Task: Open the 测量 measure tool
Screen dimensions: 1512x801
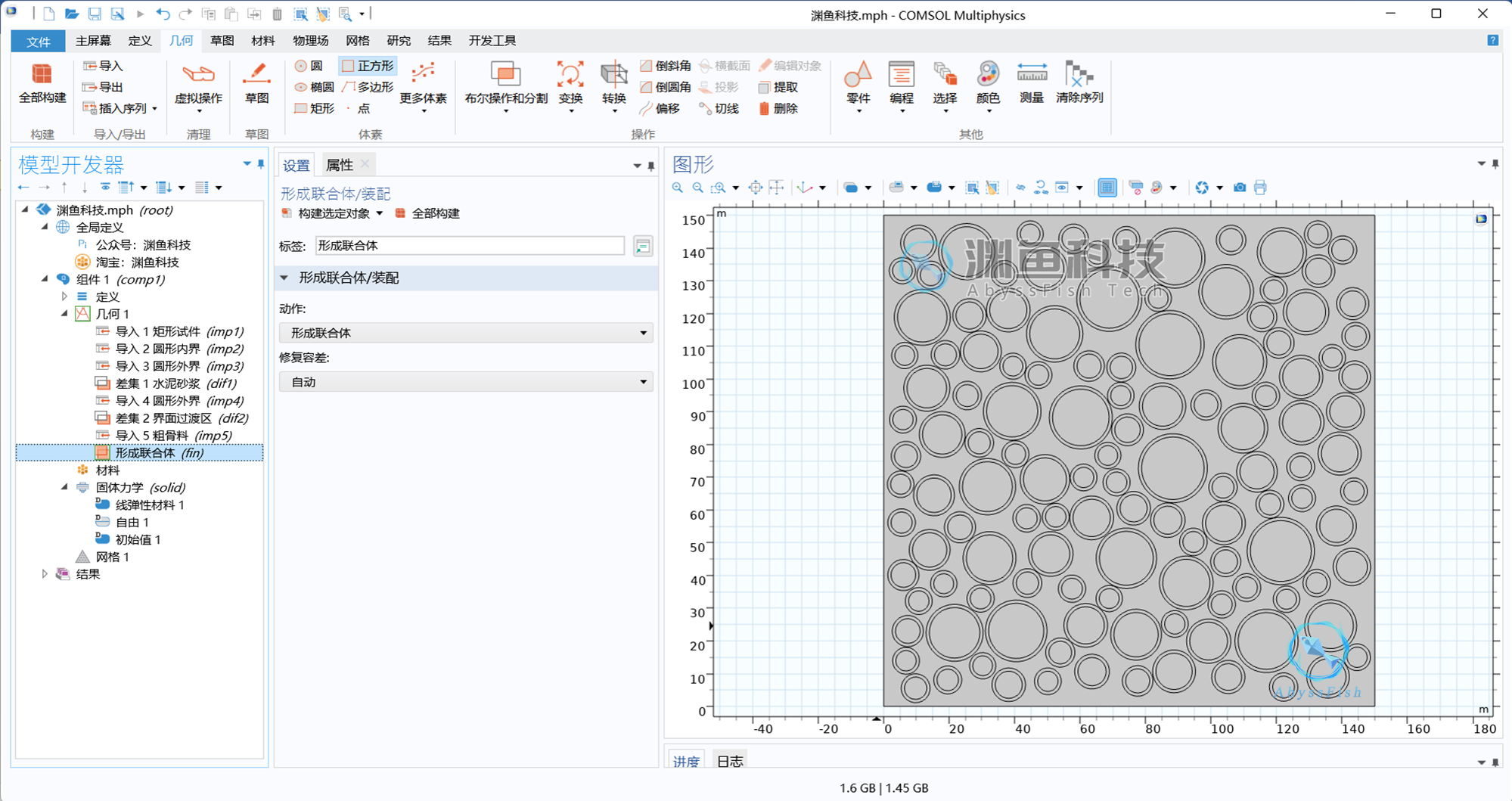Action: pos(1032,83)
